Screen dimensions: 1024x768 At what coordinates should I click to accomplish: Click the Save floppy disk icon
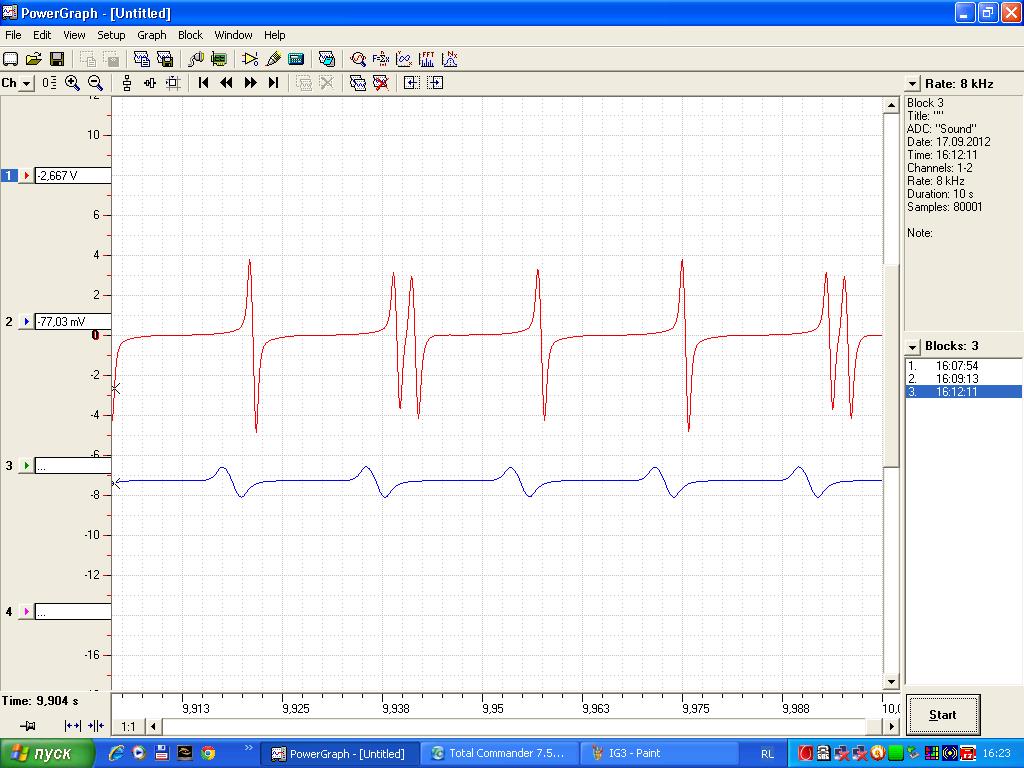click(x=57, y=60)
